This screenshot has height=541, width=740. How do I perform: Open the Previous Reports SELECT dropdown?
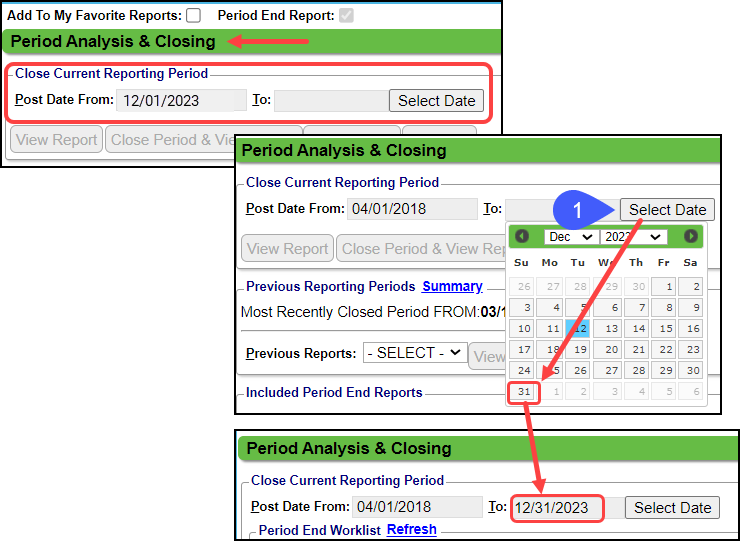click(x=414, y=353)
